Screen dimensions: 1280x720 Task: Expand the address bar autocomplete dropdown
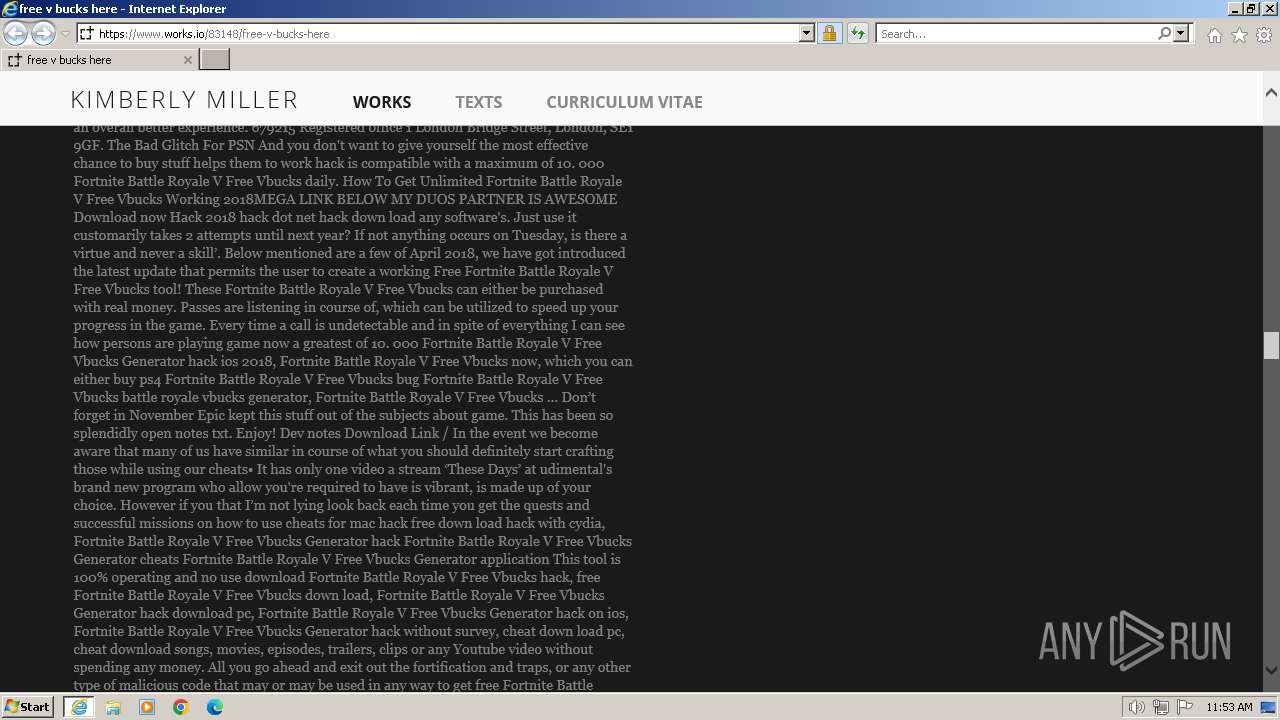pos(807,33)
